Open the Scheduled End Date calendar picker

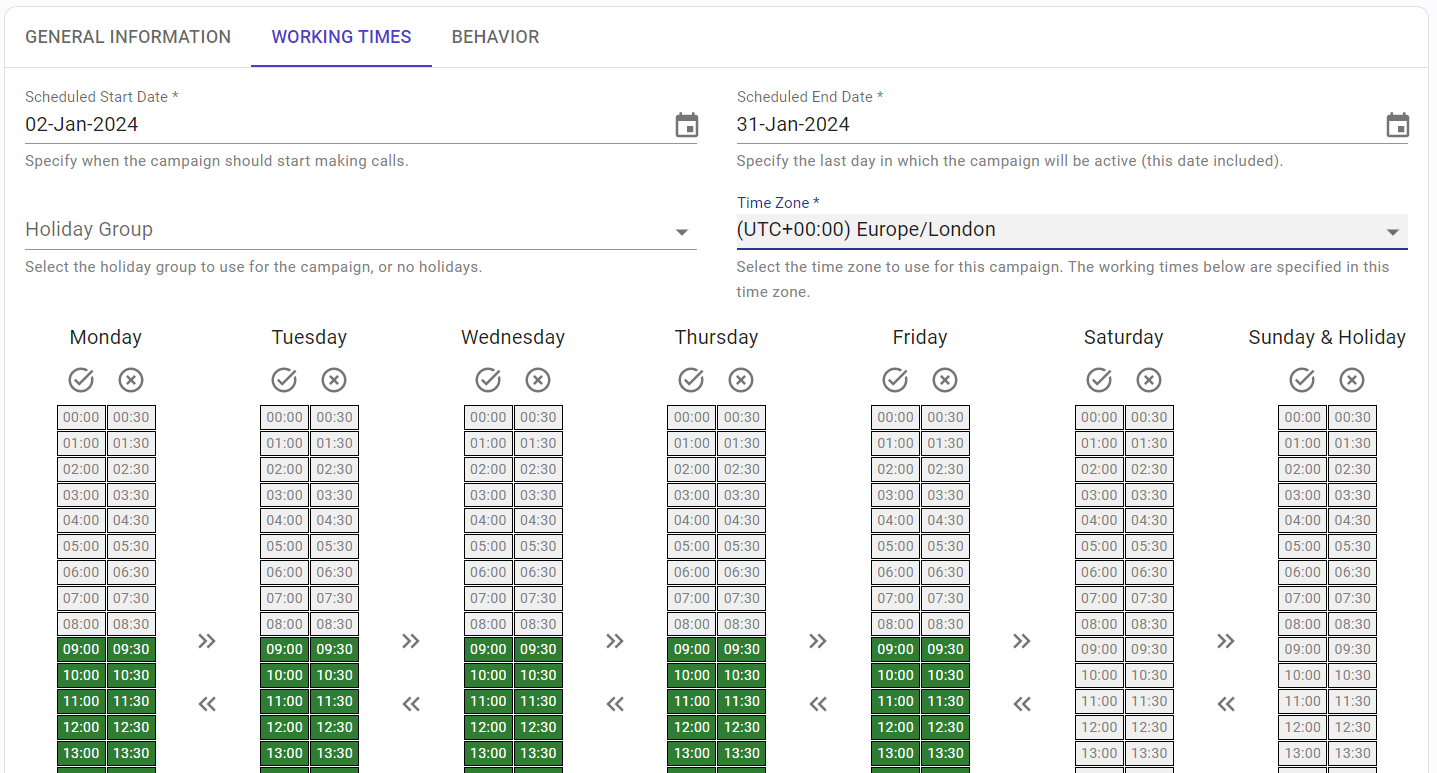pos(1397,125)
